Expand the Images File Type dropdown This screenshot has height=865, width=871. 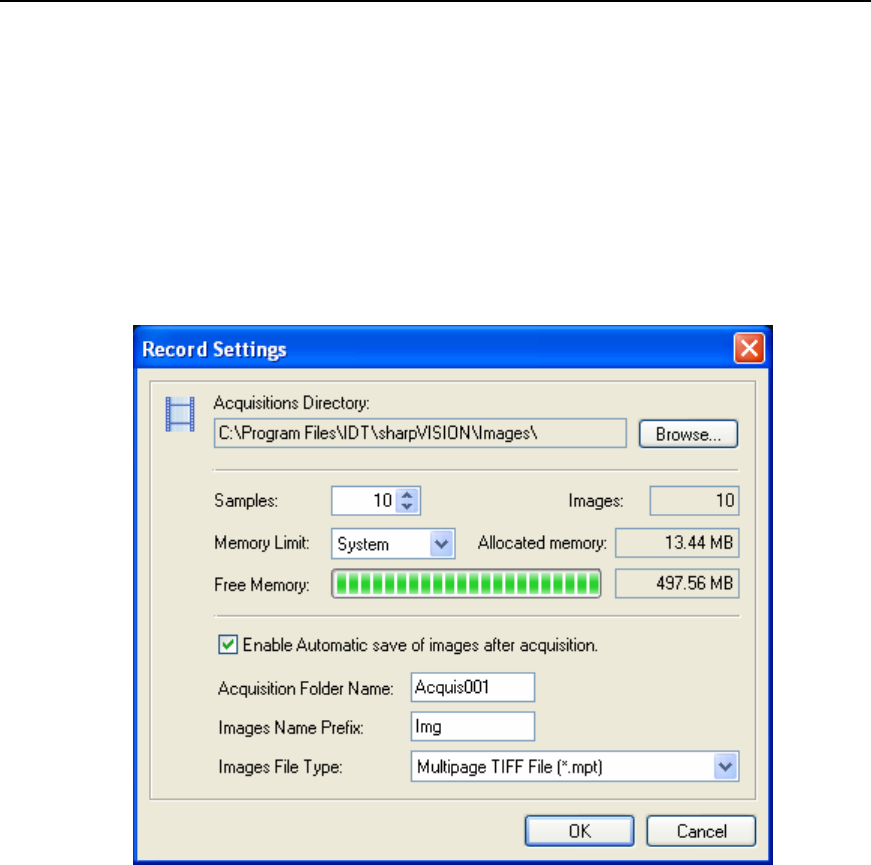click(x=727, y=767)
